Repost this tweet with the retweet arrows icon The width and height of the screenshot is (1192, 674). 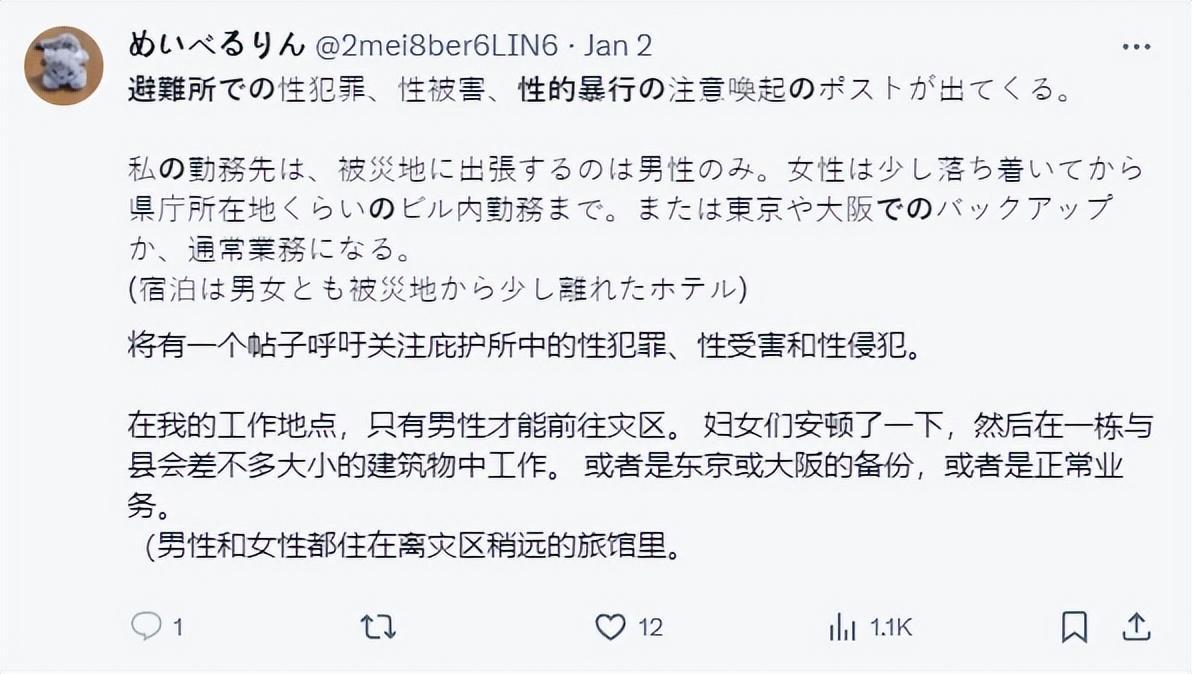pos(378,627)
